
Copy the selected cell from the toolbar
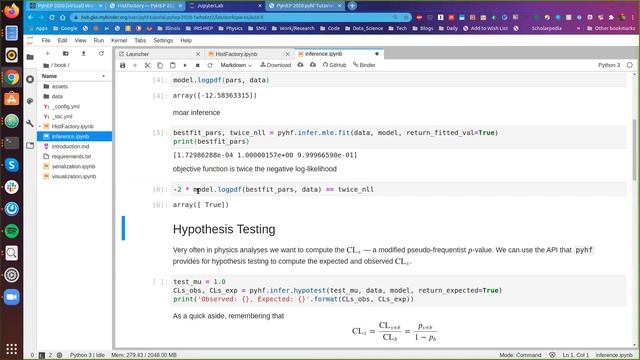(x=160, y=65)
